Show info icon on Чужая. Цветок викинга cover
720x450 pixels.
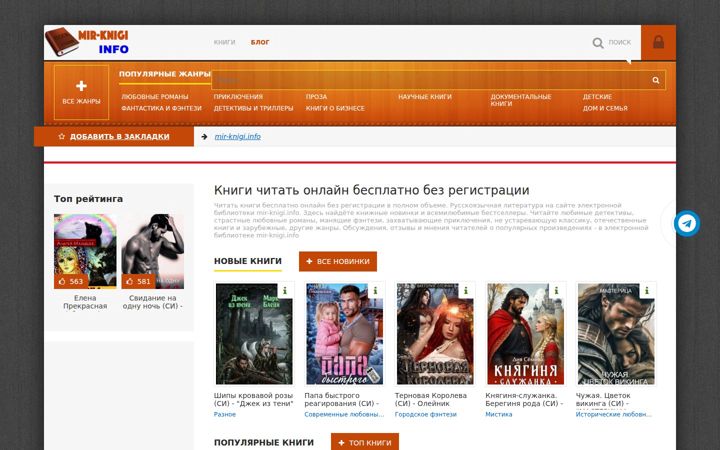[x=647, y=291]
